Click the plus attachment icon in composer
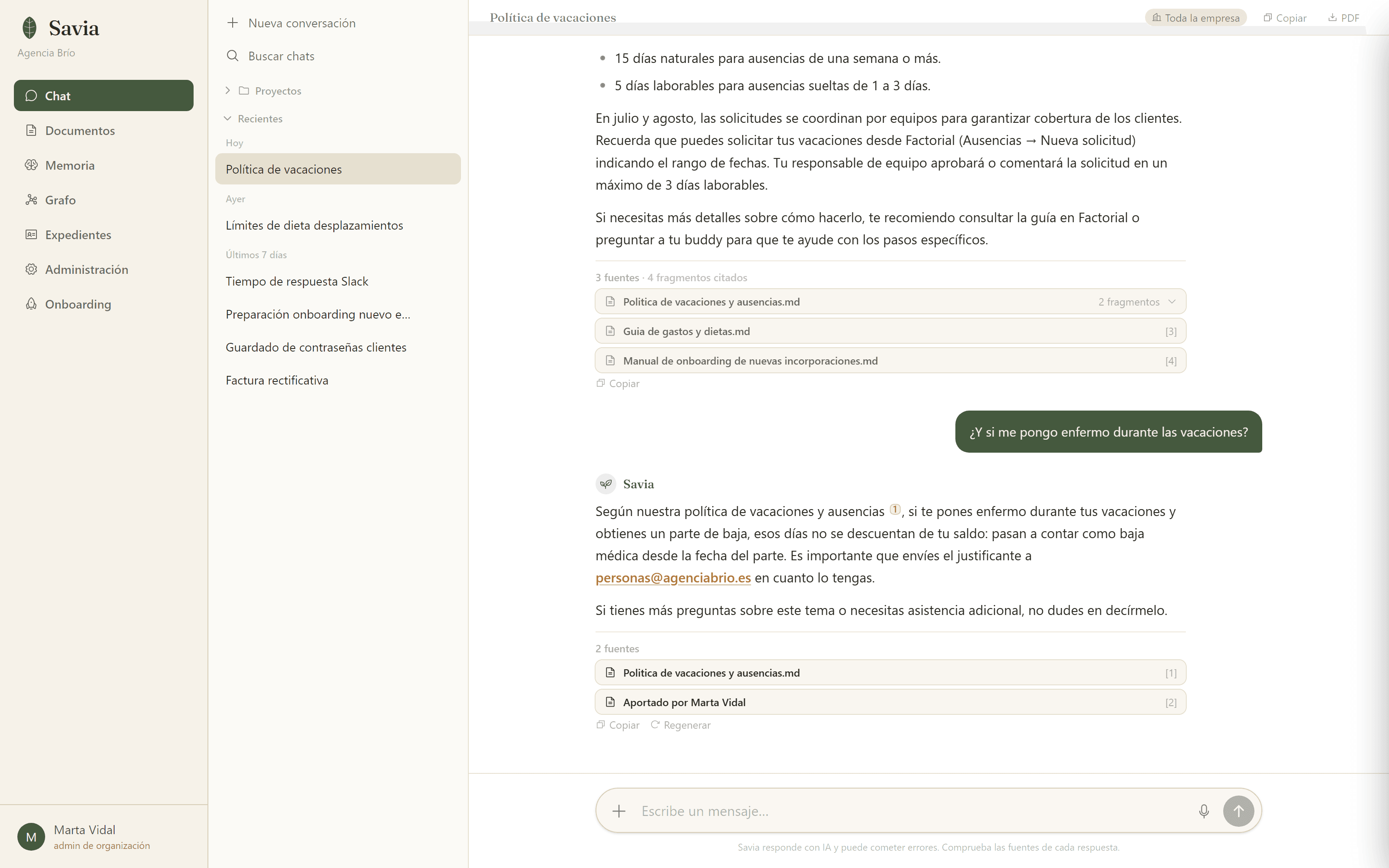1389x868 pixels. pos(619,811)
